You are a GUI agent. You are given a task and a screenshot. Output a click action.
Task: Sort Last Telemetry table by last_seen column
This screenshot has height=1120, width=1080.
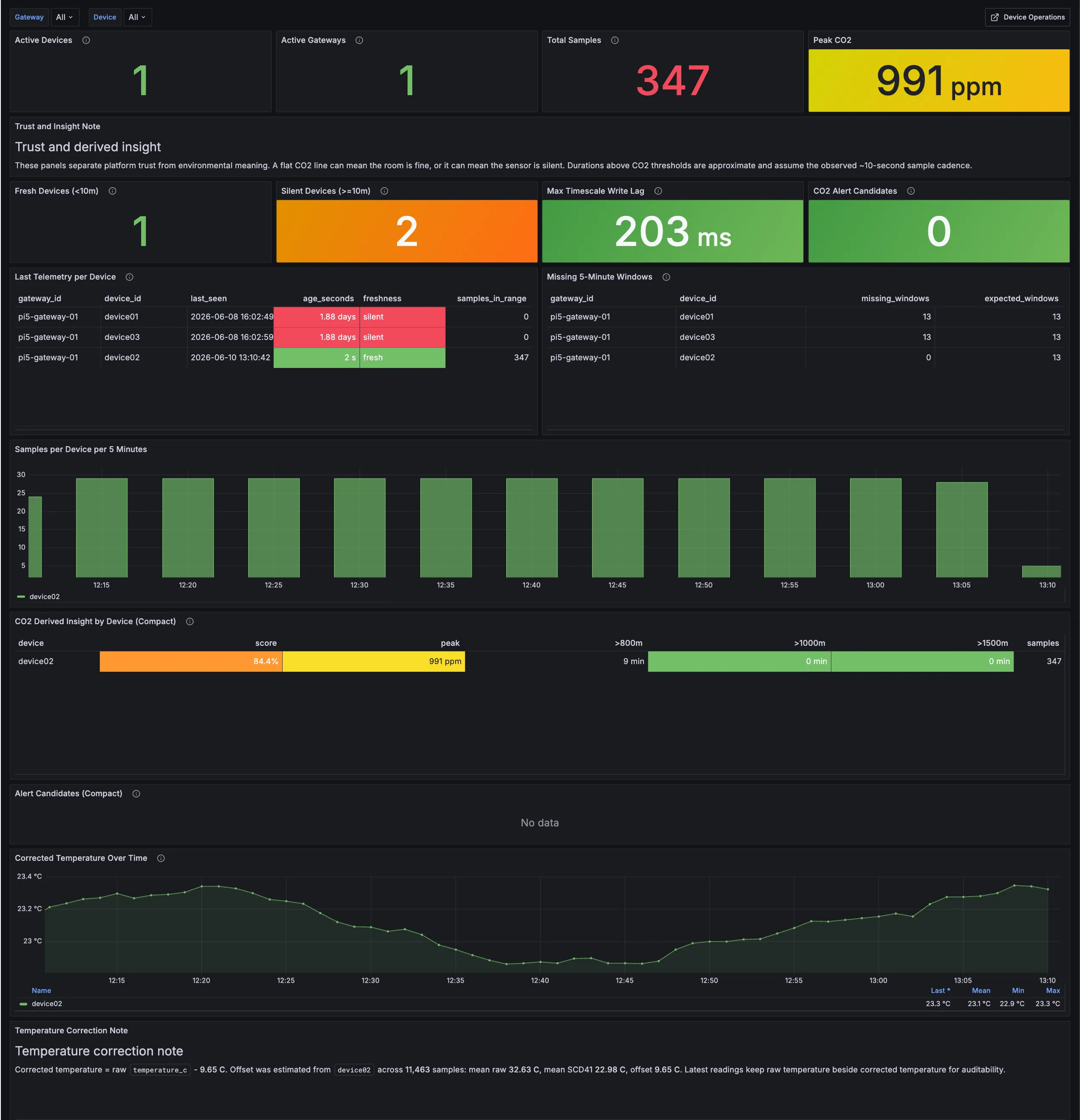click(209, 298)
